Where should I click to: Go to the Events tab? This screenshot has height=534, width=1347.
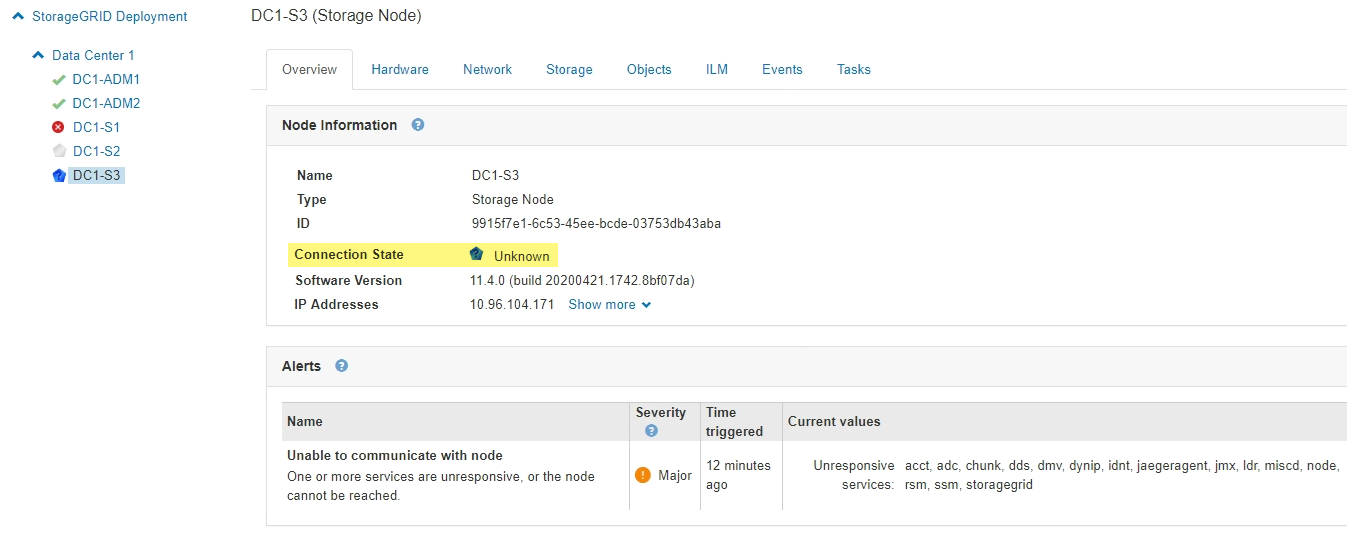point(782,70)
